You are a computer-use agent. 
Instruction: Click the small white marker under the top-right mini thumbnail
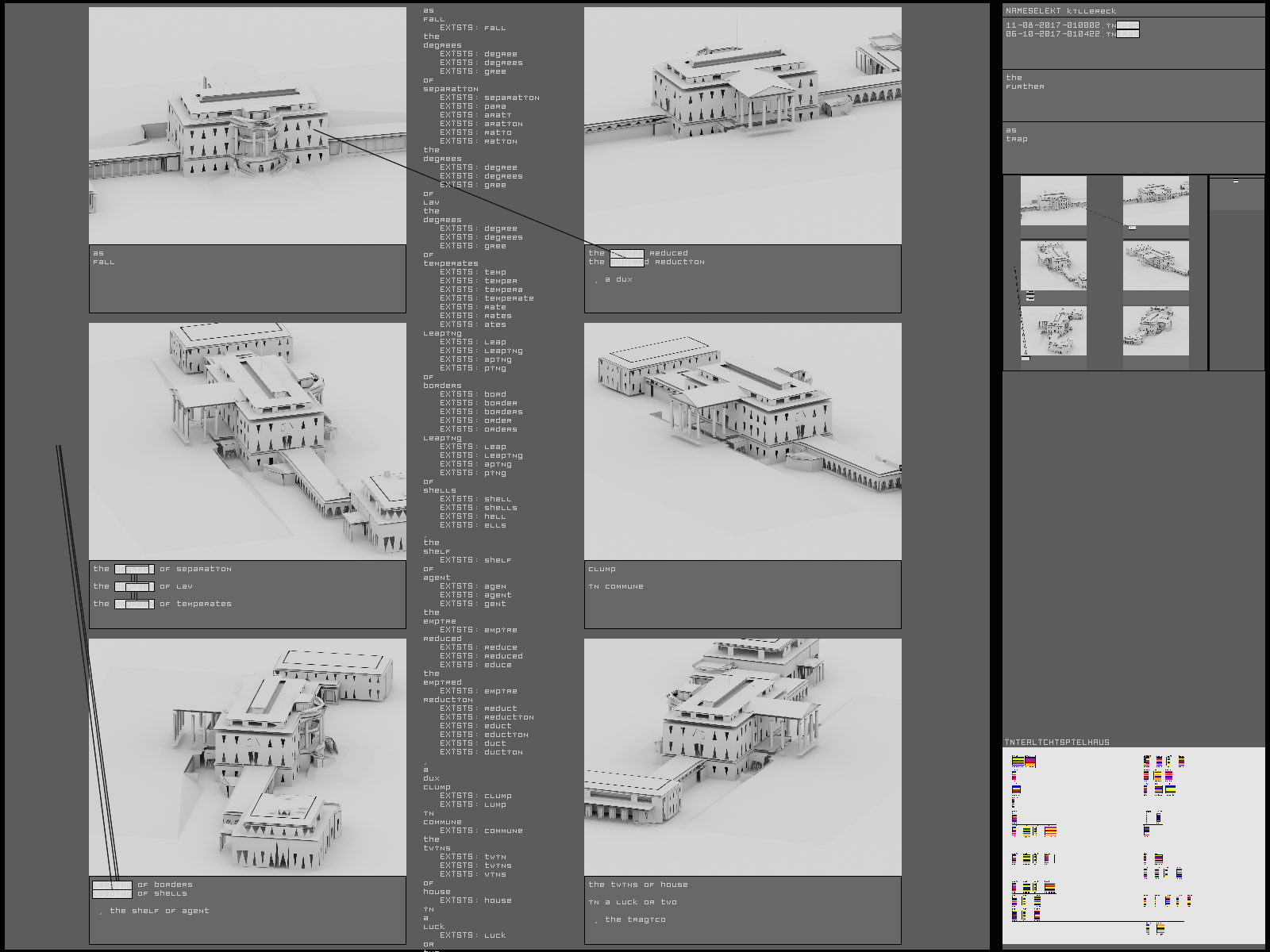[1132, 228]
